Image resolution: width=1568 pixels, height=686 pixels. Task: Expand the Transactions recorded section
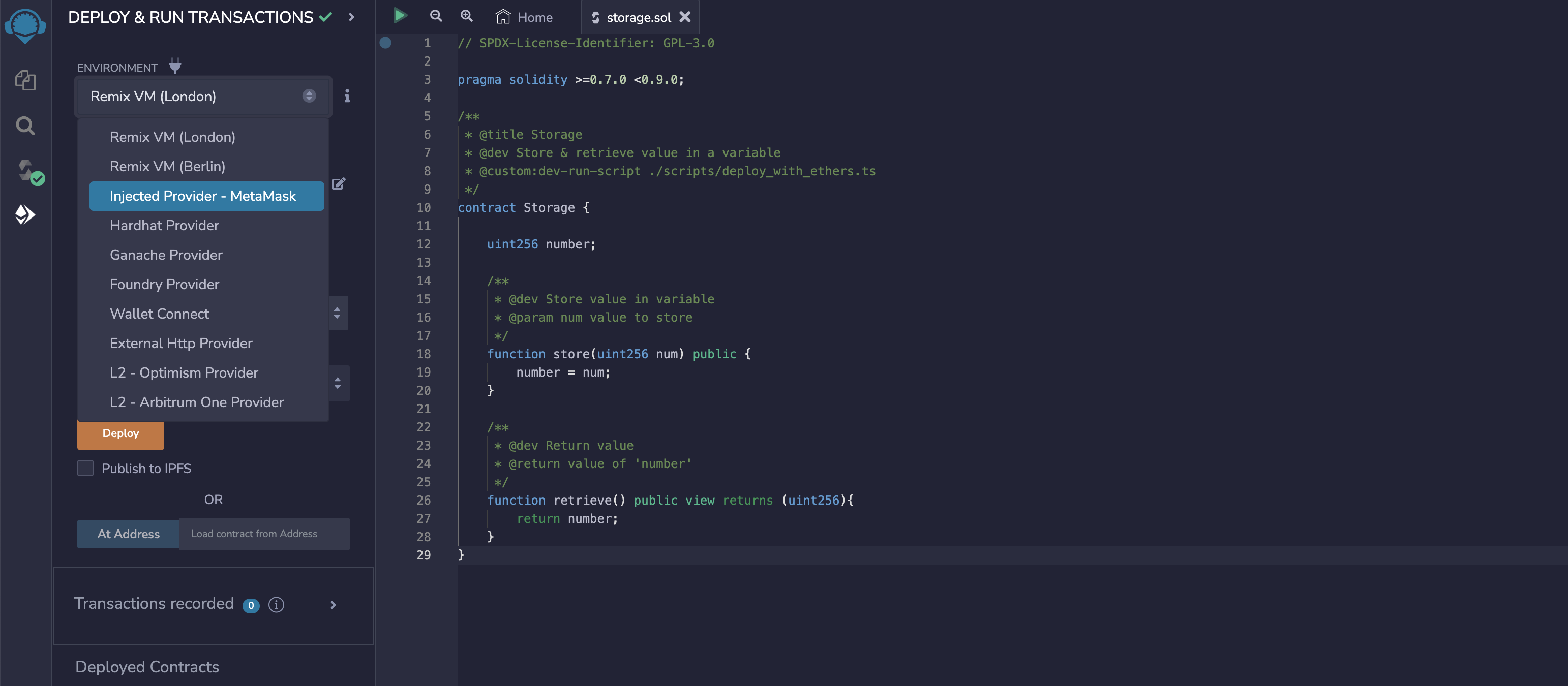pos(333,605)
